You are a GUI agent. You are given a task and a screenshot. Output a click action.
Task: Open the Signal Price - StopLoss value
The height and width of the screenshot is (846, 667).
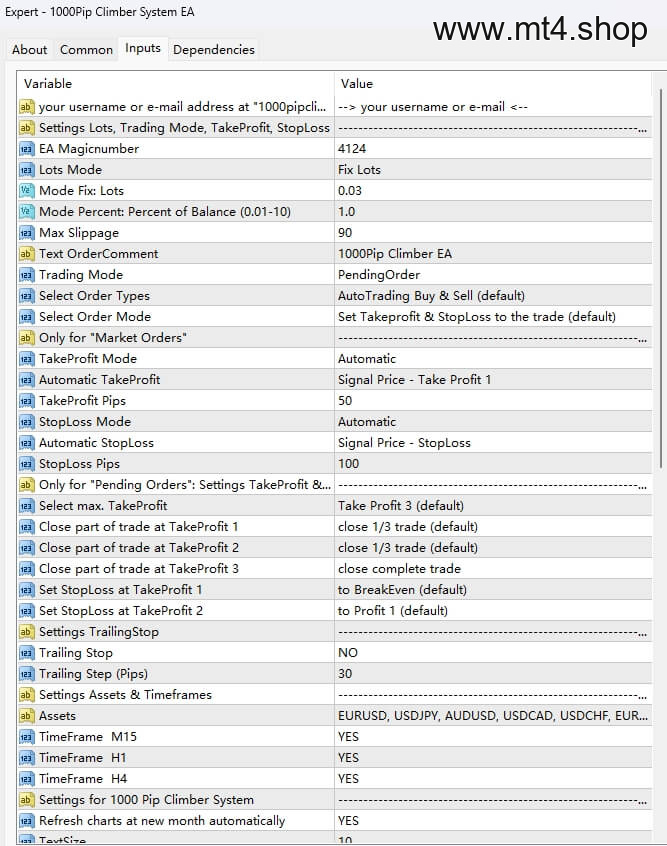pos(493,444)
